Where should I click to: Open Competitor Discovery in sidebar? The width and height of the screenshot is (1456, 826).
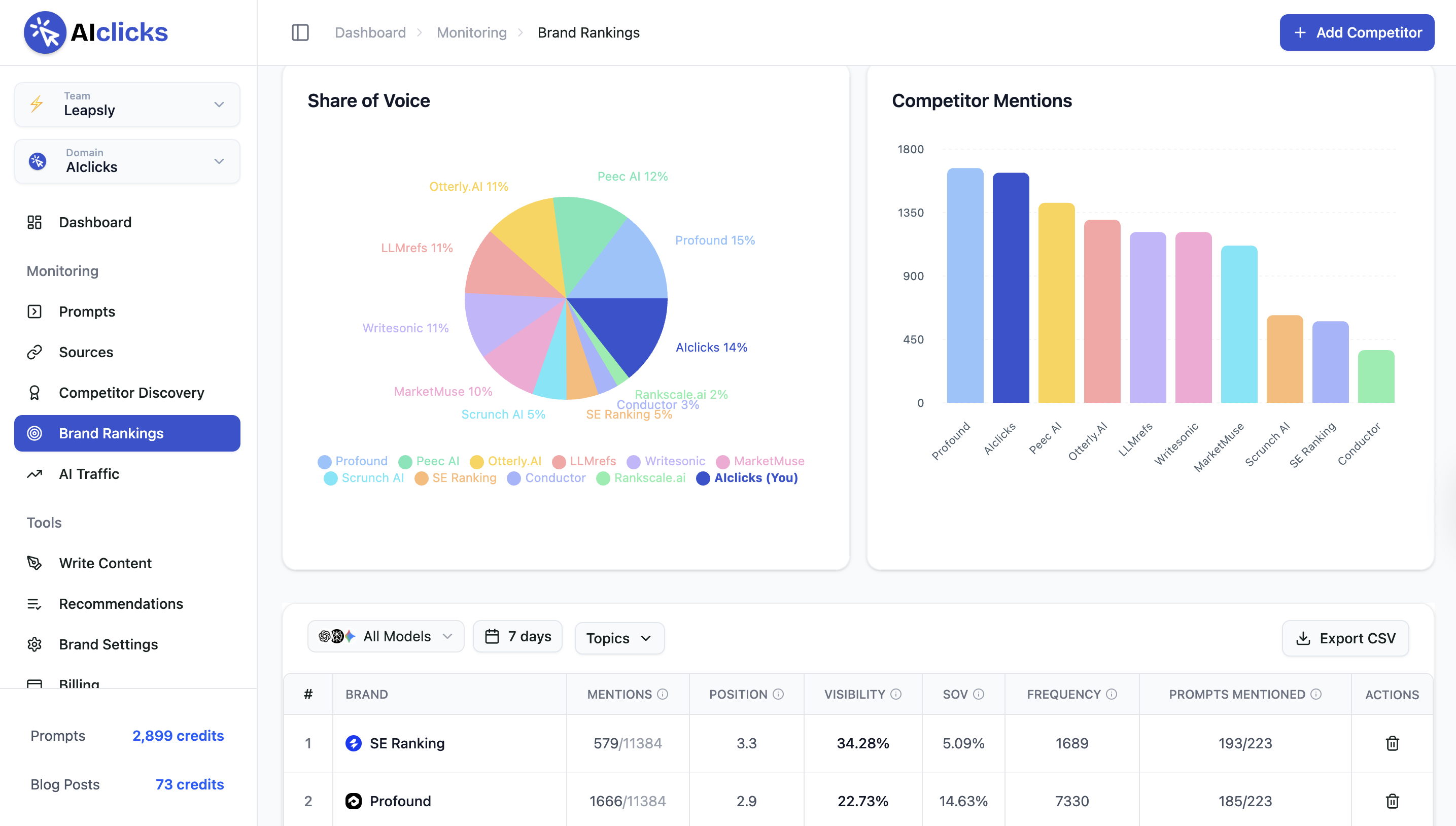131,393
